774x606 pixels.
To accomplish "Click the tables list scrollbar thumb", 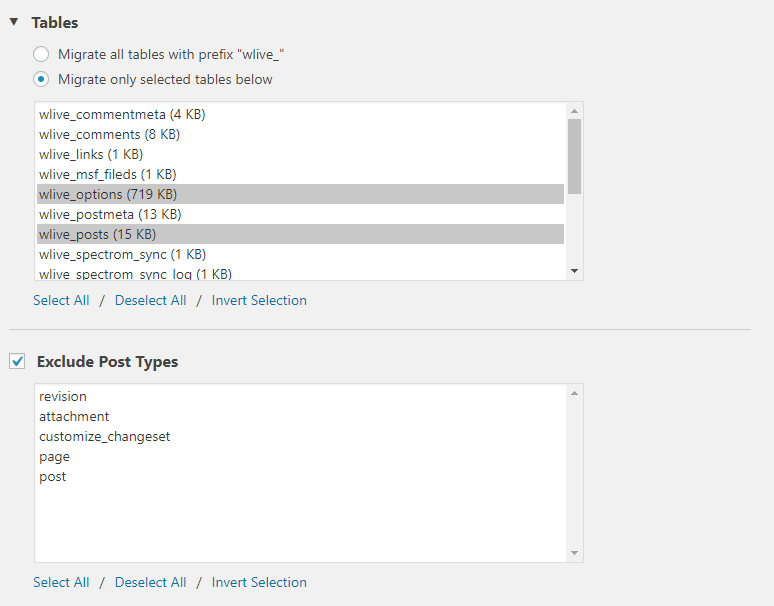I will [575, 155].
